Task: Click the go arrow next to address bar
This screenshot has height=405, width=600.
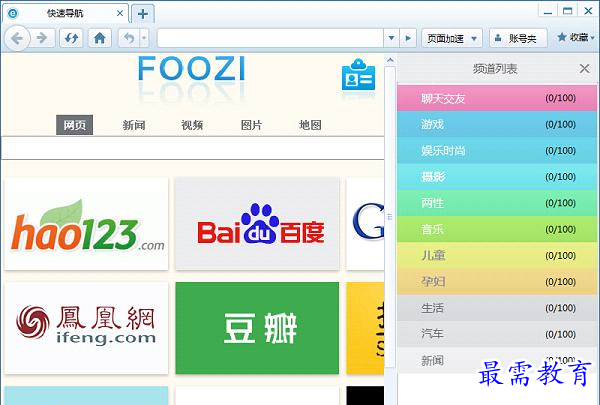Action: [x=408, y=38]
